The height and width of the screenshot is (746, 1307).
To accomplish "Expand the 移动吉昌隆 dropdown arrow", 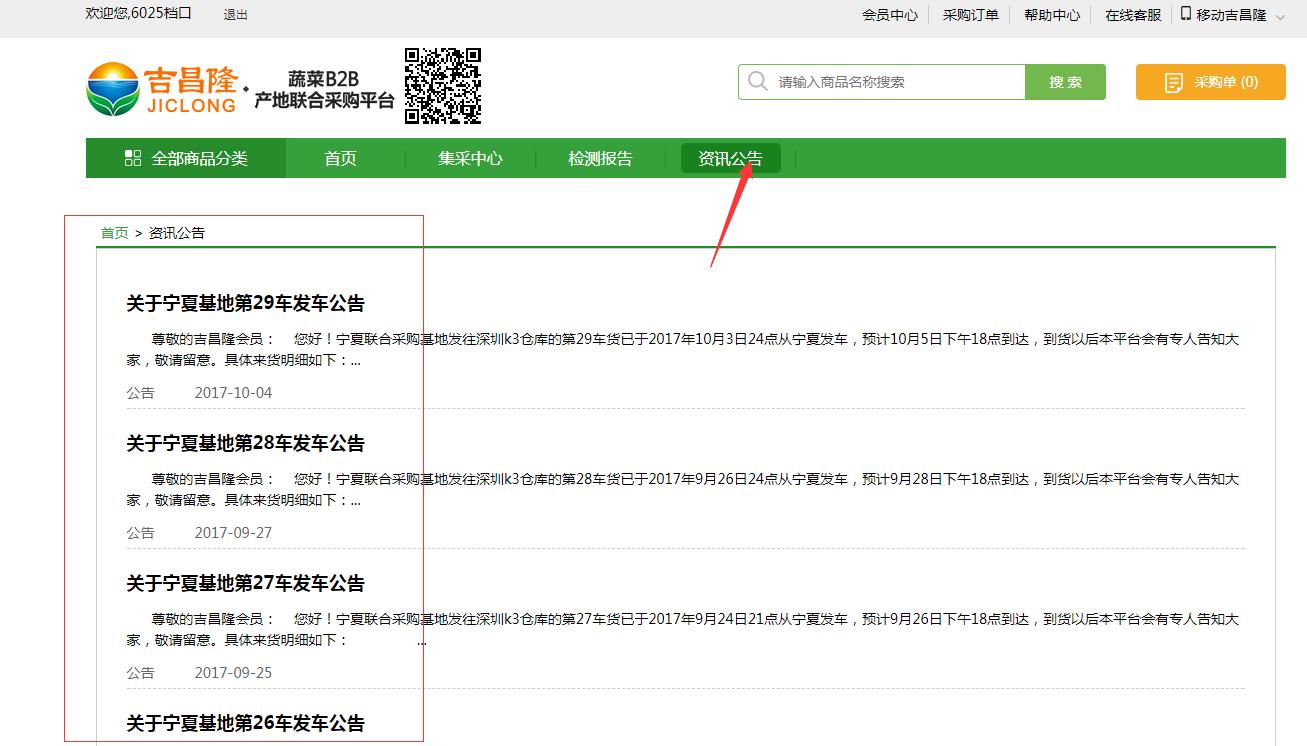I will coord(1280,16).
